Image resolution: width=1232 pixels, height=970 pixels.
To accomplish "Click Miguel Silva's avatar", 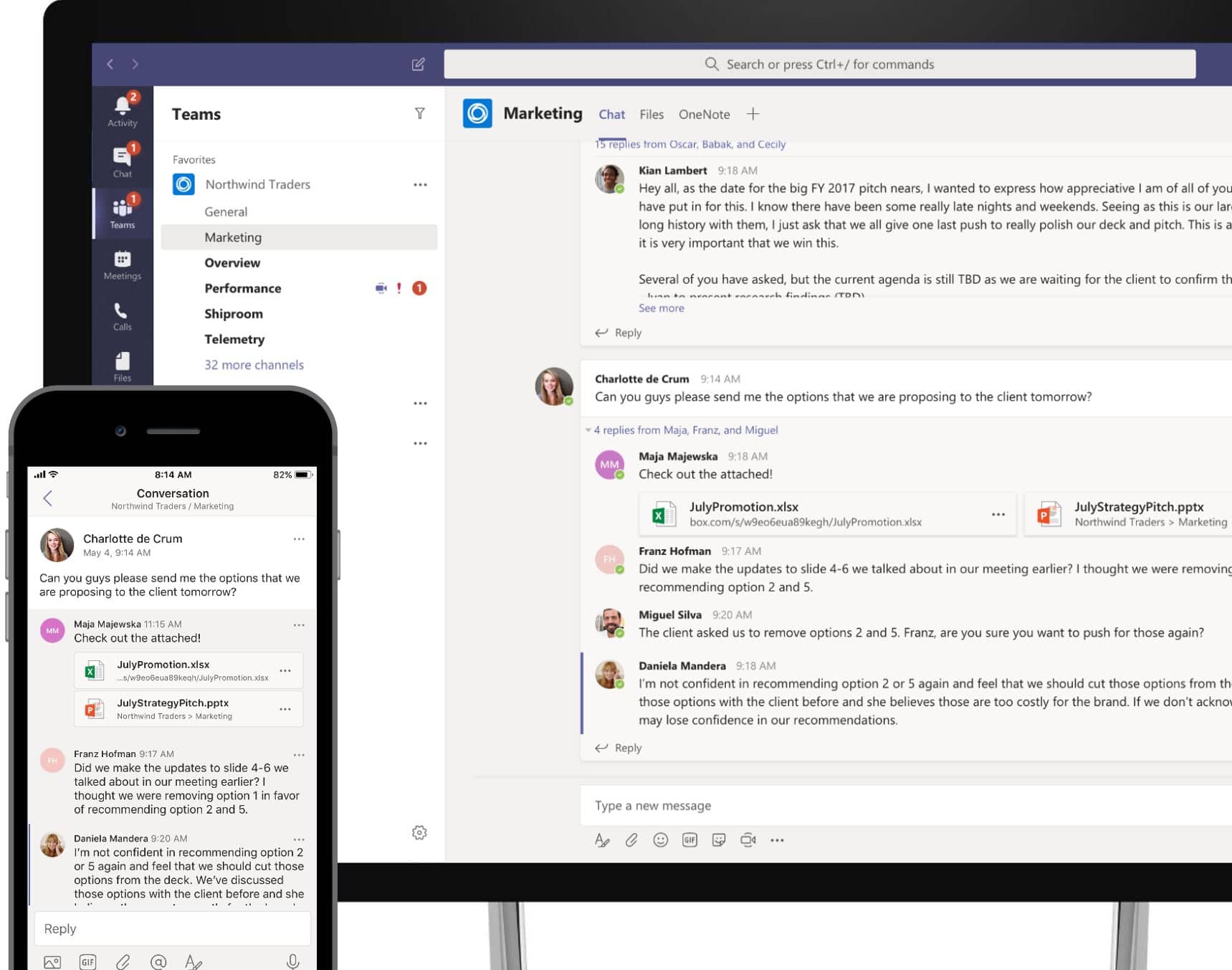I will coord(610,623).
